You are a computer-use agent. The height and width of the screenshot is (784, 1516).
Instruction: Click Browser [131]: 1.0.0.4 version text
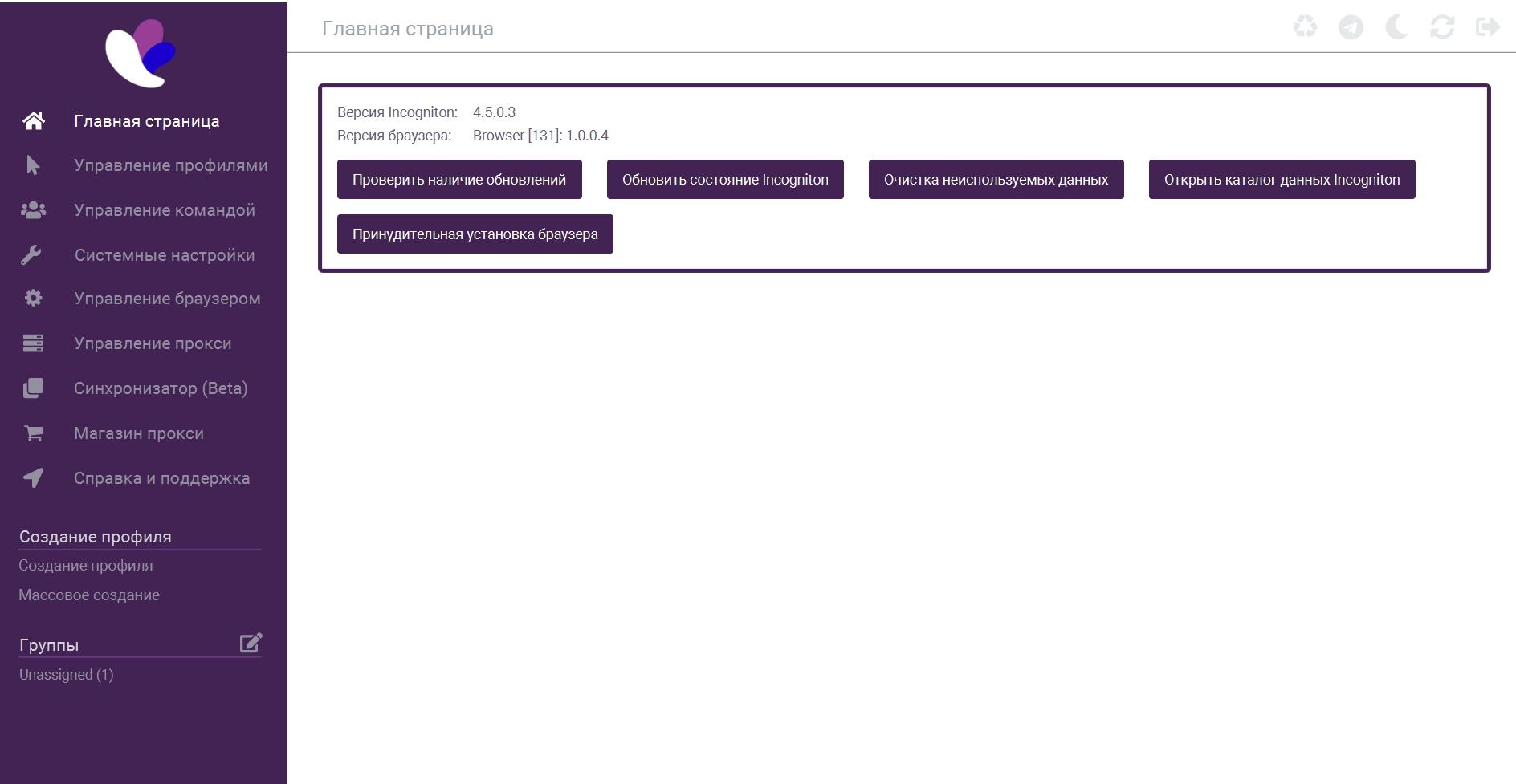540,136
